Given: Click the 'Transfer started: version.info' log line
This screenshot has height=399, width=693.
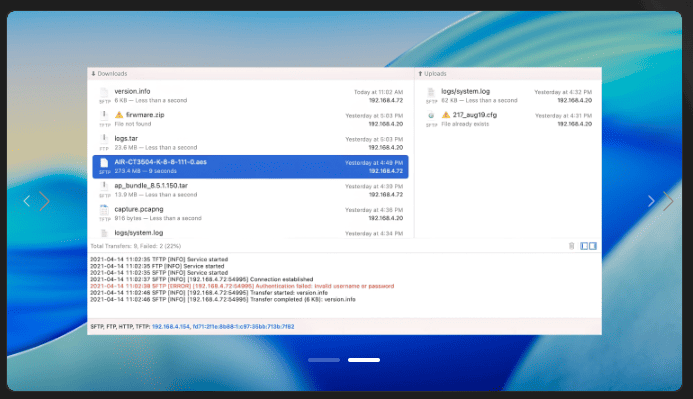Looking at the screenshot, I should [209, 293].
